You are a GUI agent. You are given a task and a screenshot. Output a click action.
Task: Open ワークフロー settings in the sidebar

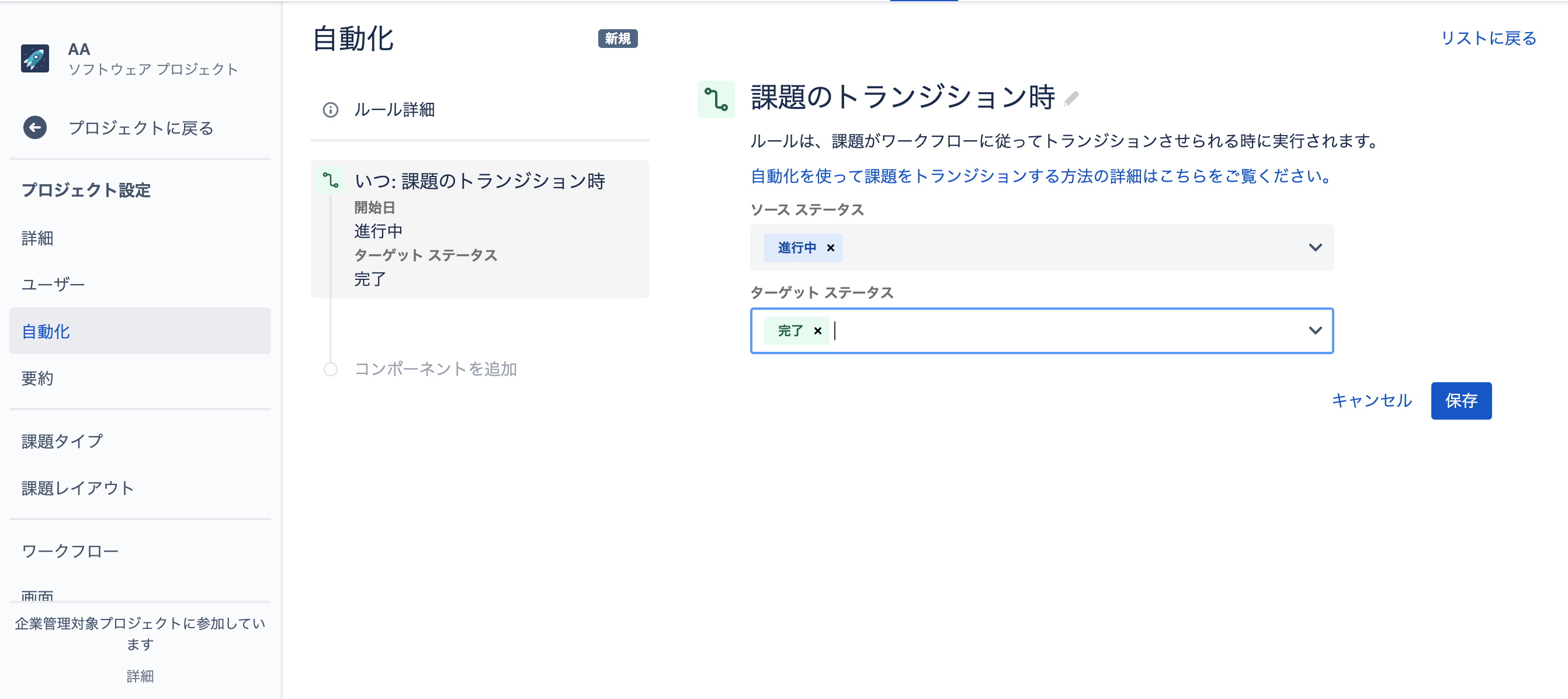70,550
